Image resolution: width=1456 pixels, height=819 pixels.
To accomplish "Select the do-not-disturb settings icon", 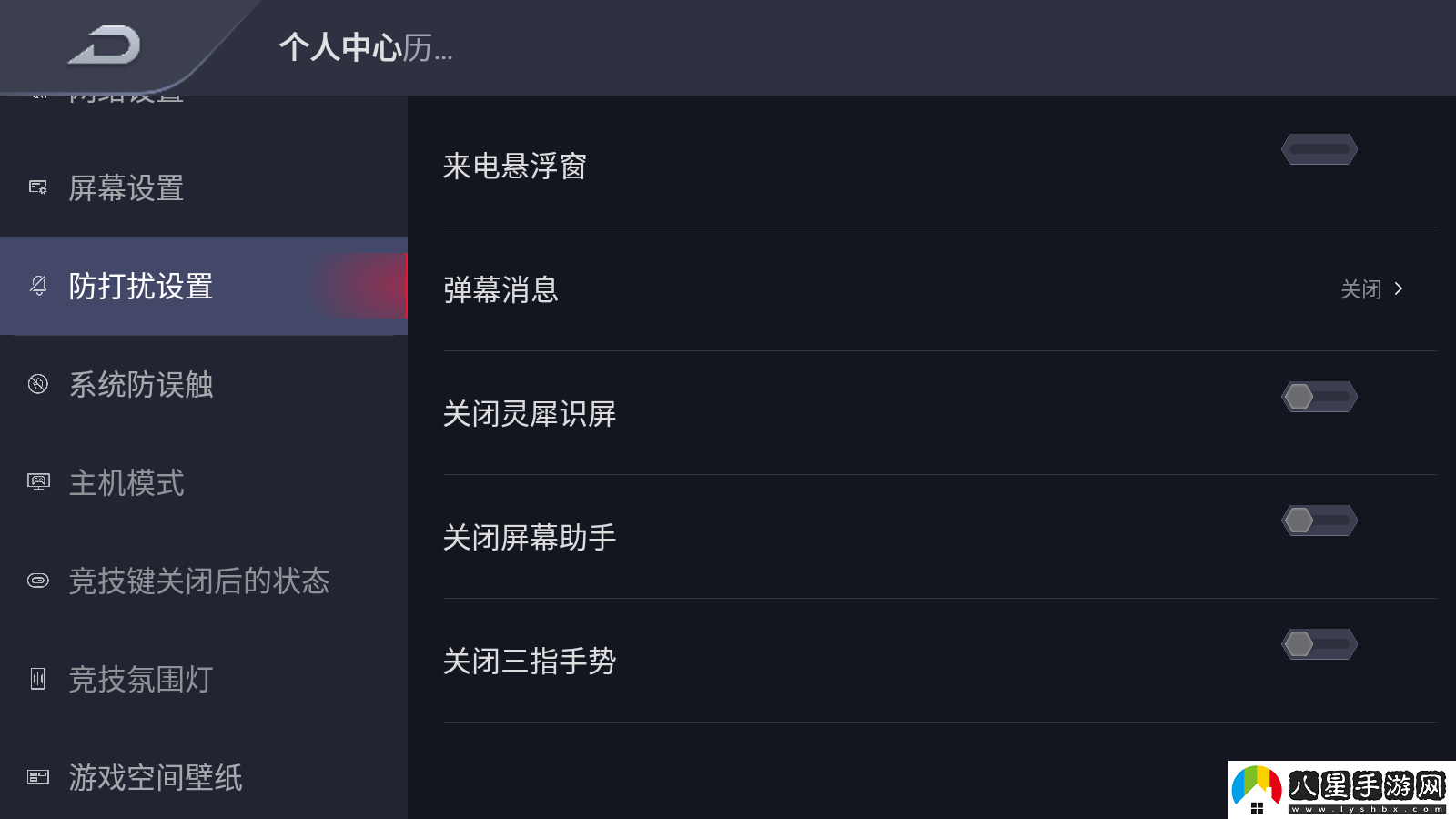I will [x=37, y=287].
